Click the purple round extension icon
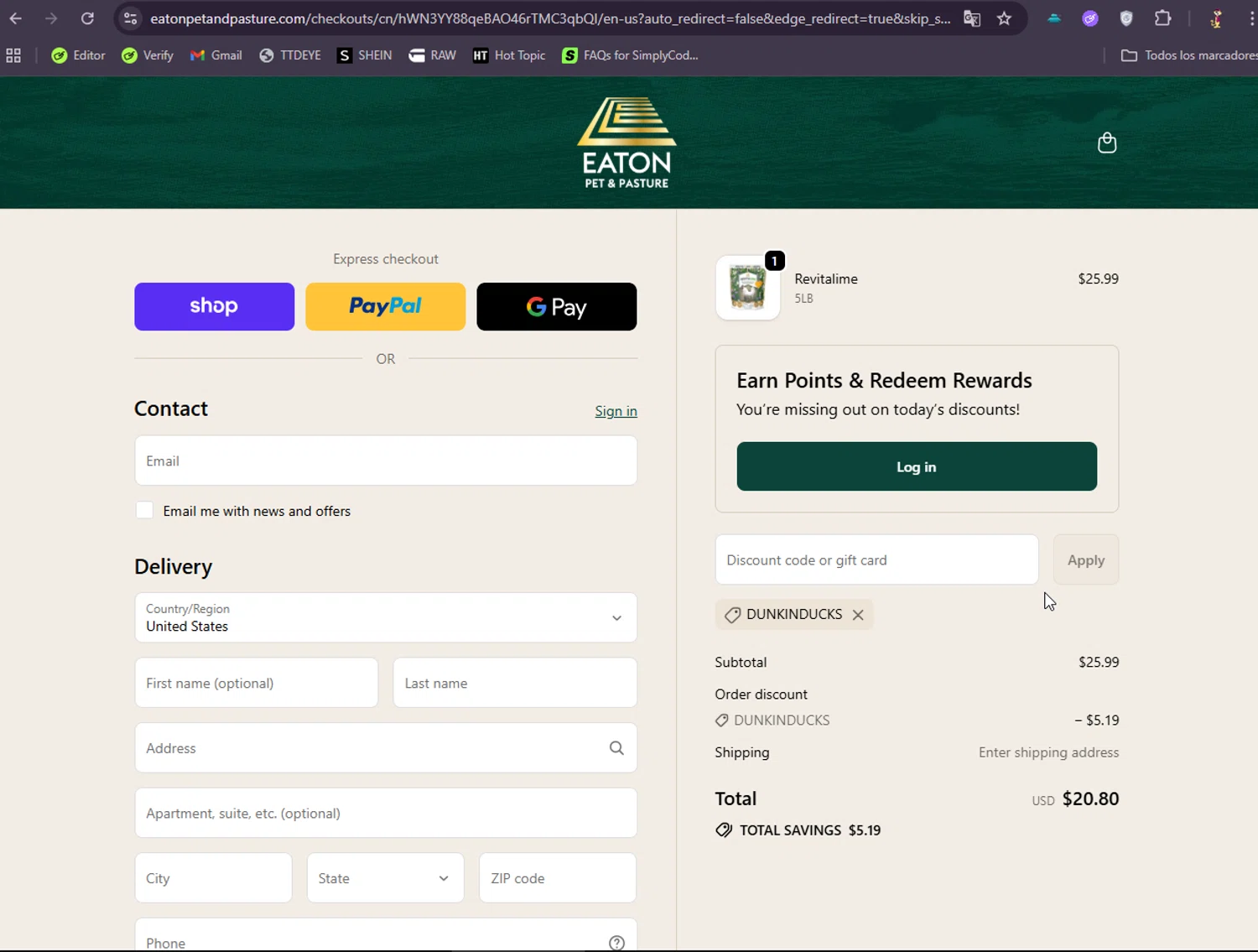The height and width of the screenshot is (952, 1258). pos(1090,18)
